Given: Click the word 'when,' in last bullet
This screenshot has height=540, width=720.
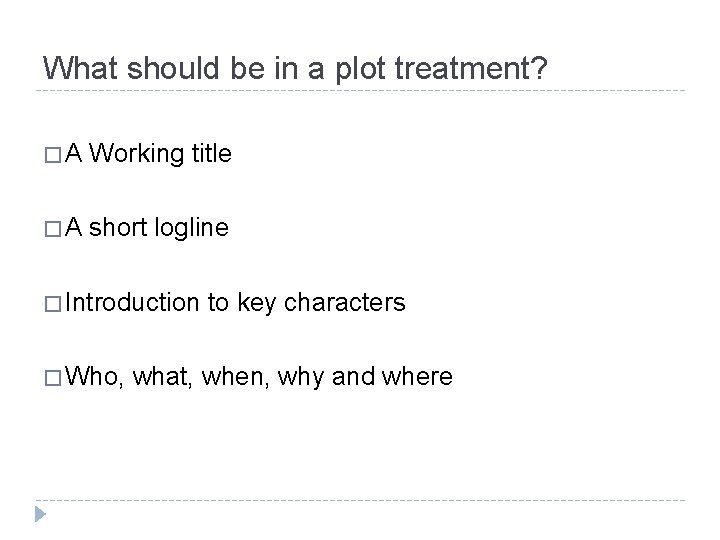Looking at the screenshot, I should 236,377.
